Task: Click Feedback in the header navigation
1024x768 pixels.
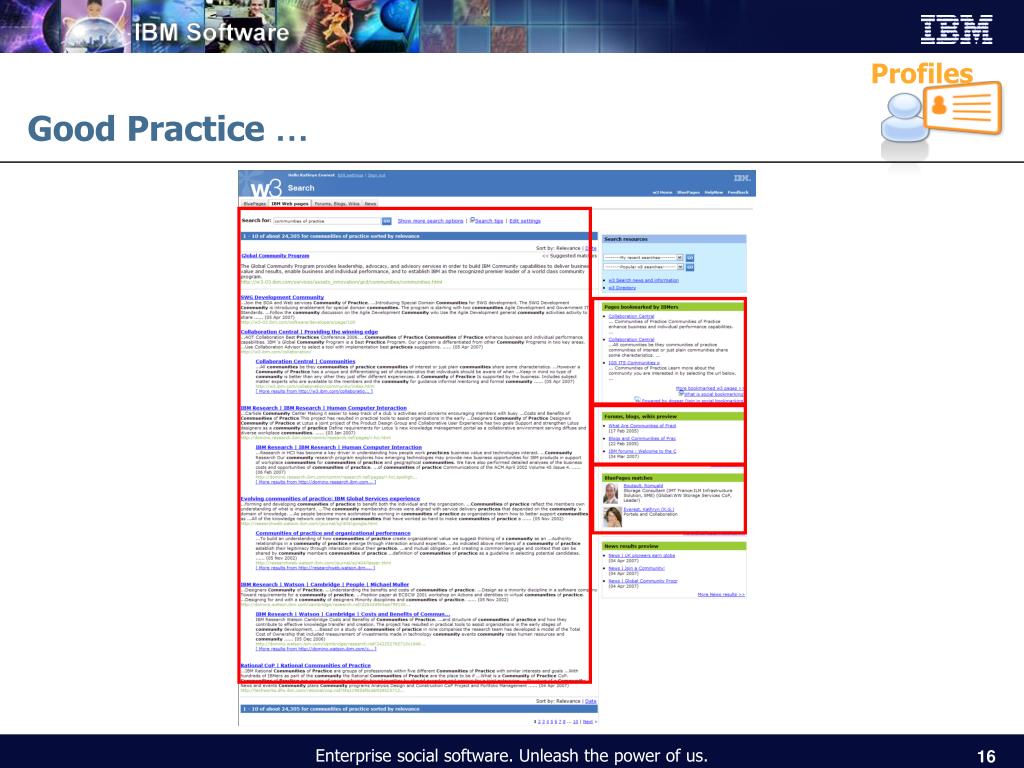Action: point(738,193)
